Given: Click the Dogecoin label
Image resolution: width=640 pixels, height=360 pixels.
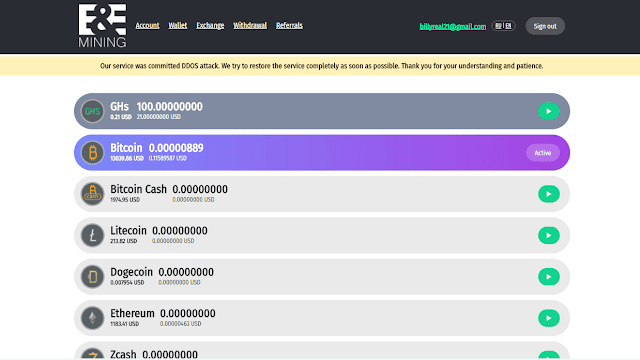Looking at the screenshot, I should click(x=131, y=272).
